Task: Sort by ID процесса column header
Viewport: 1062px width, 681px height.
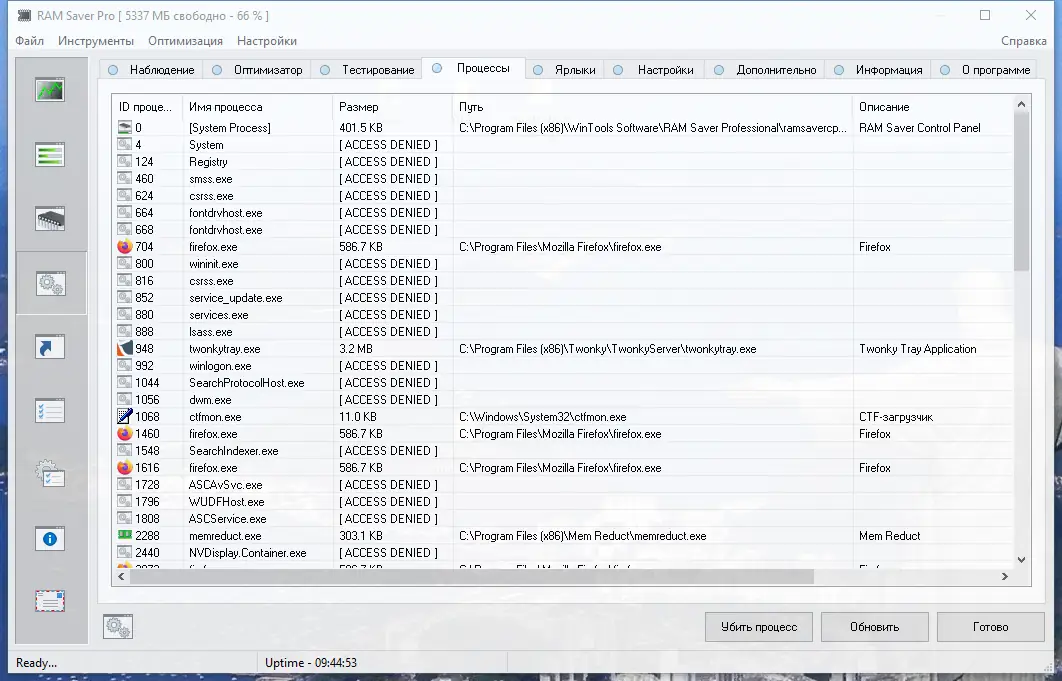Action: [148, 106]
